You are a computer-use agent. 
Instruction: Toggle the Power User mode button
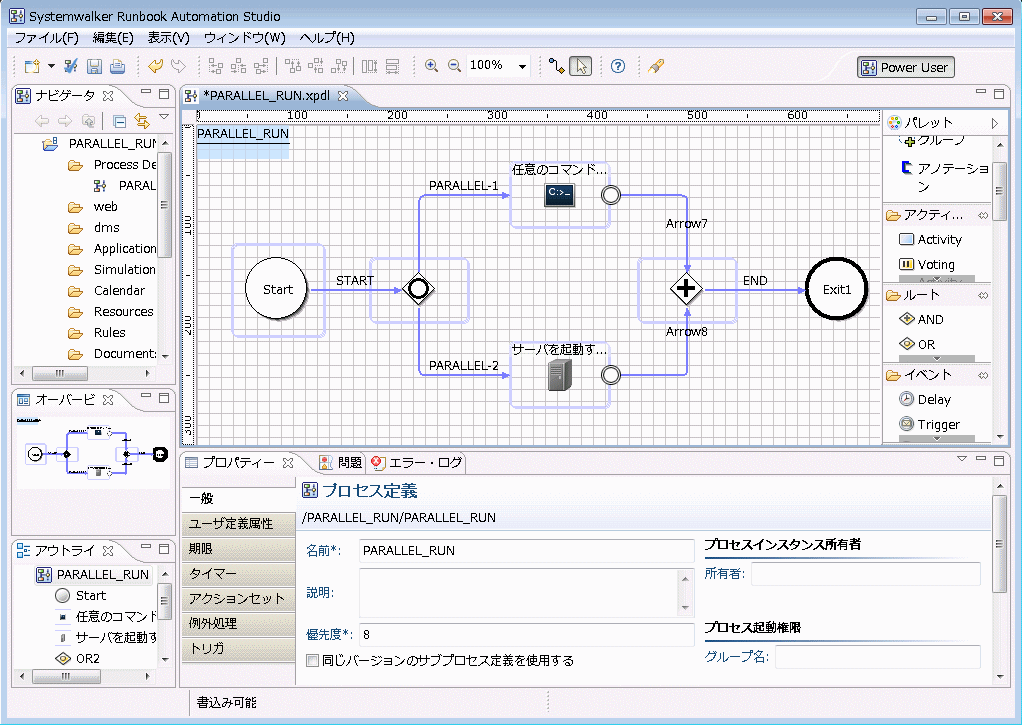[x=906, y=67]
